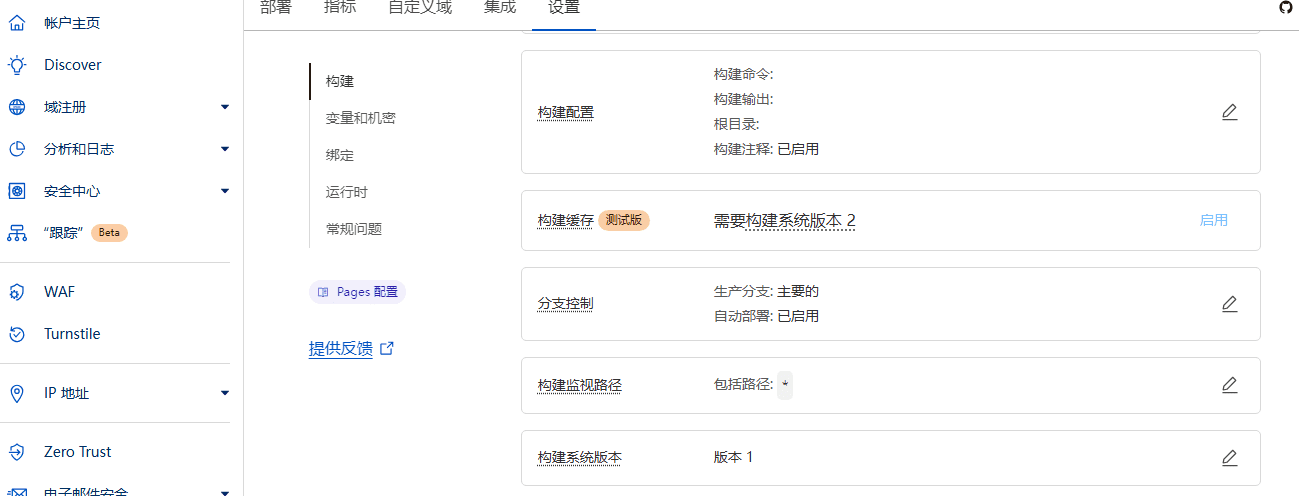
Task: Click the 构建系统版本 2 dotted link
Action: pyautogui.click(x=800, y=221)
